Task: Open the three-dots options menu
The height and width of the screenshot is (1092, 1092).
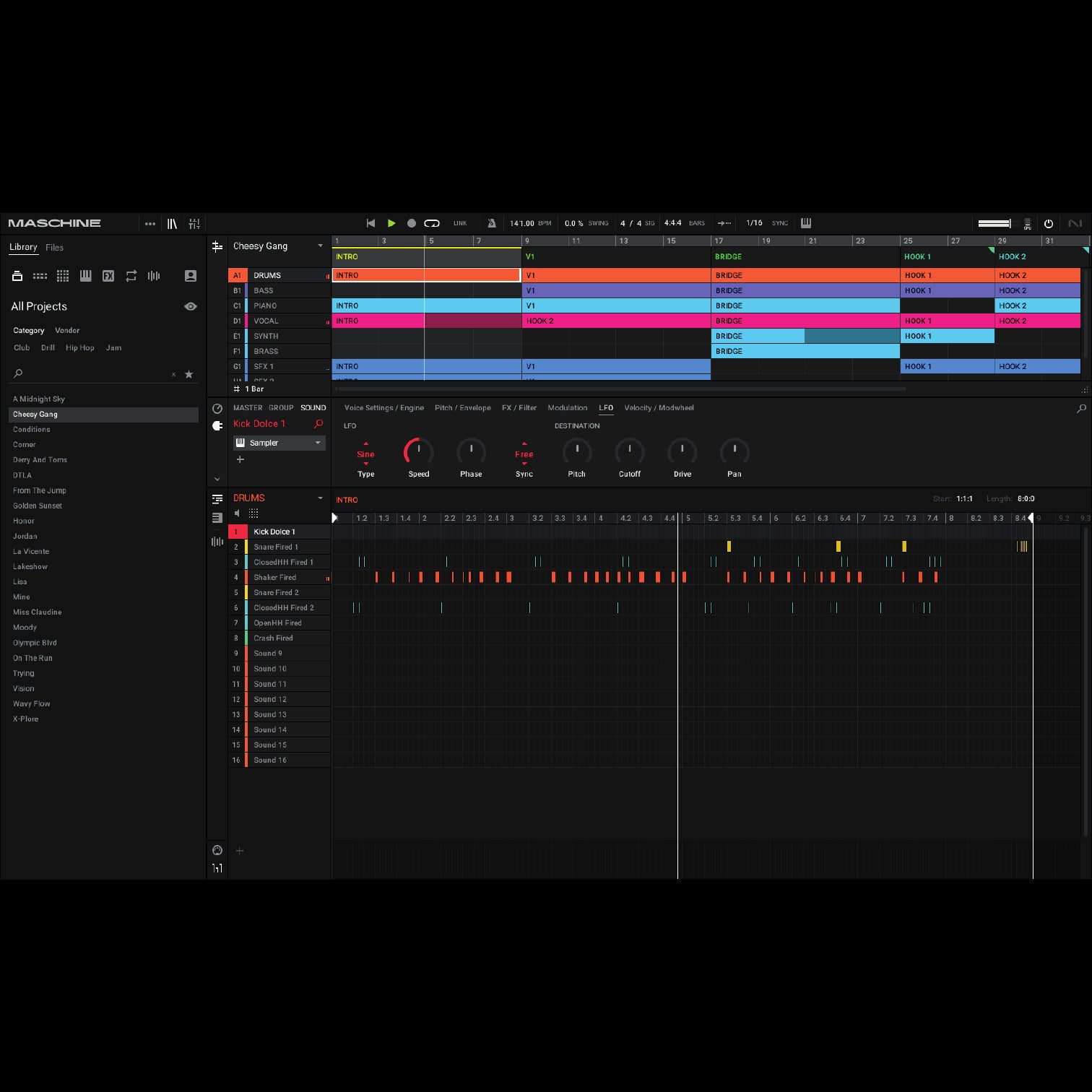Action: point(150,224)
